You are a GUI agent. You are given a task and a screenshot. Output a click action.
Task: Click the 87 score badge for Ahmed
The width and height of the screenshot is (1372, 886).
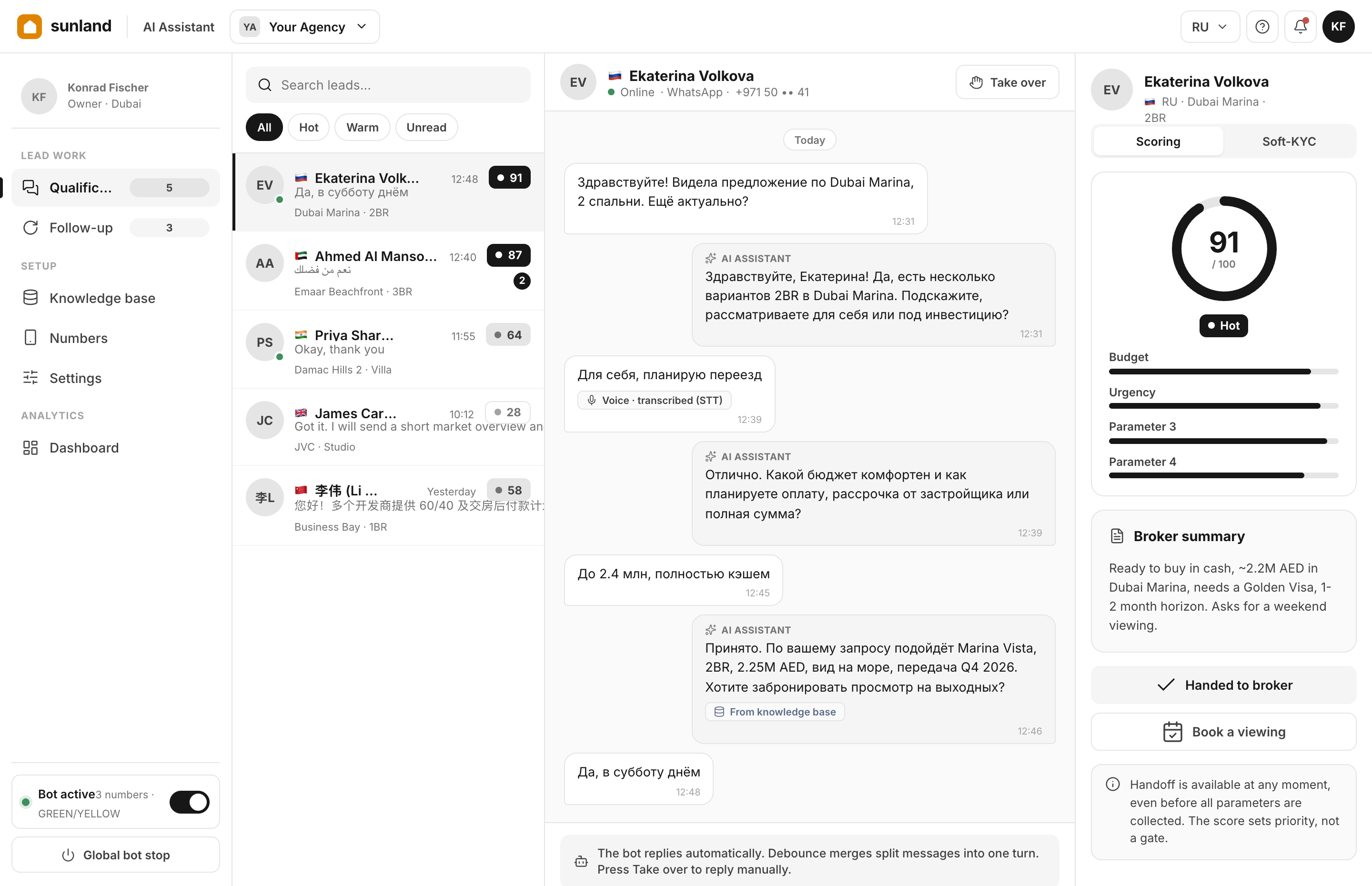click(508, 255)
